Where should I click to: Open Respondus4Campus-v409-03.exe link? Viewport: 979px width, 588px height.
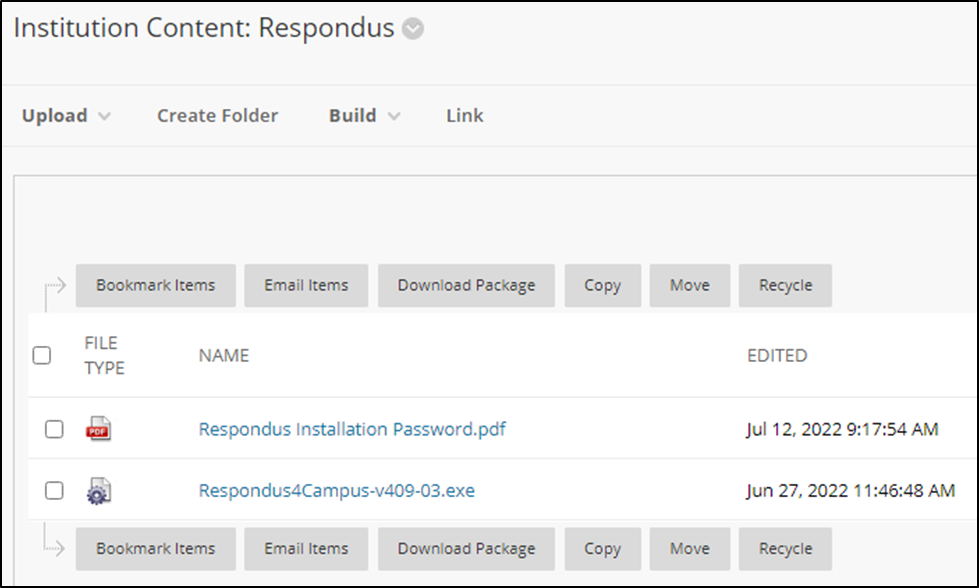point(337,491)
